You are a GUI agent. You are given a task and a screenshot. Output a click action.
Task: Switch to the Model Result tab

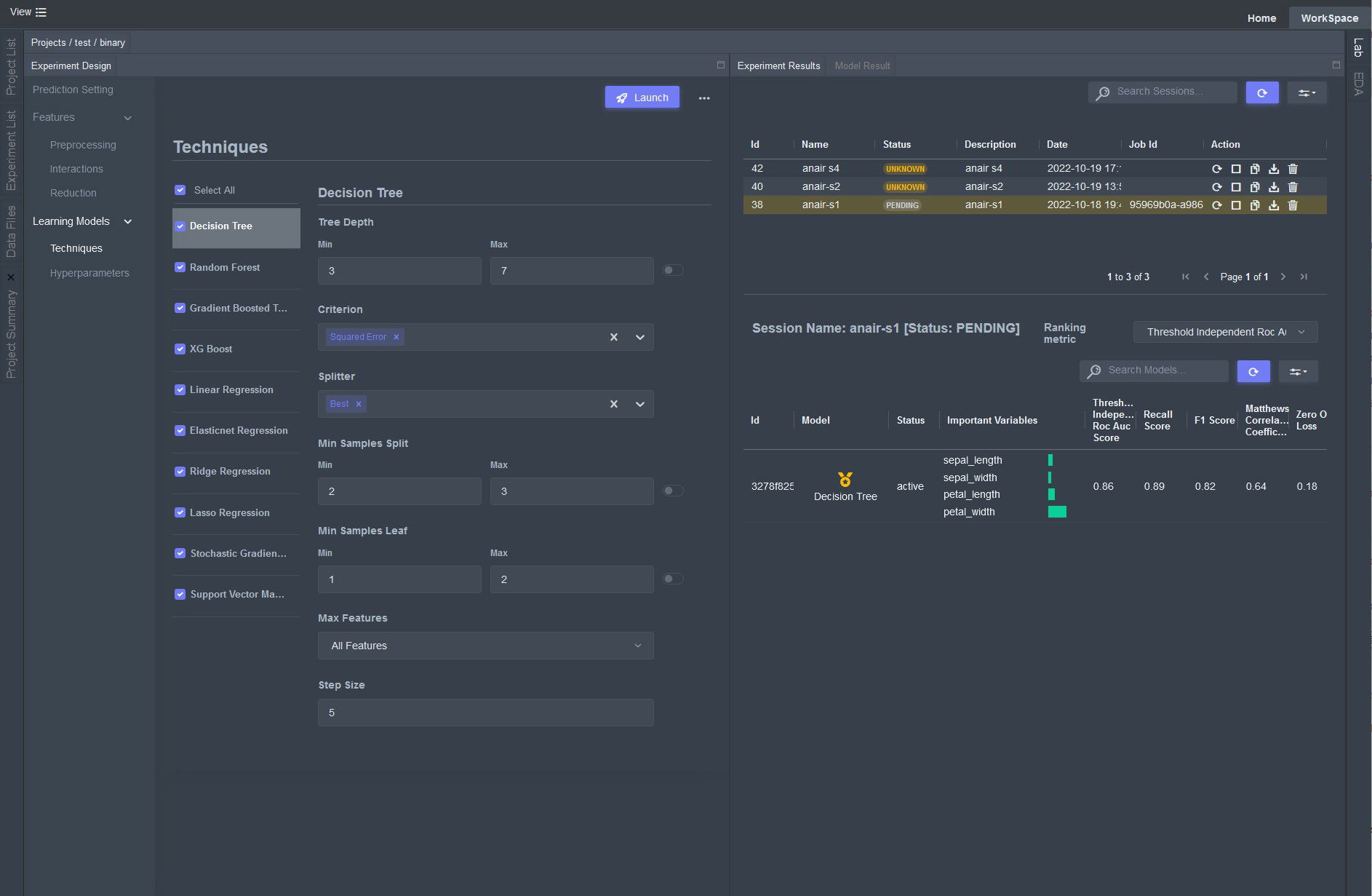pyautogui.click(x=862, y=66)
